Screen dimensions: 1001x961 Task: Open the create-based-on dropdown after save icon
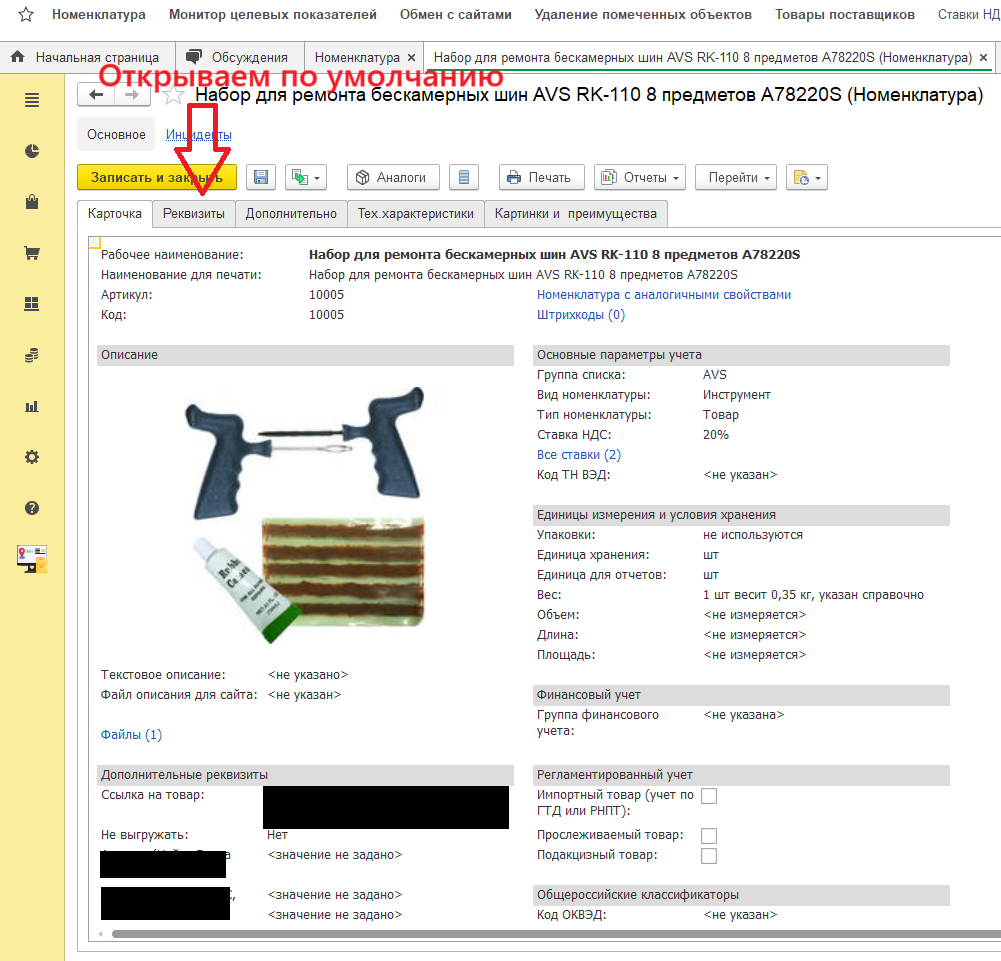point(306,177)
